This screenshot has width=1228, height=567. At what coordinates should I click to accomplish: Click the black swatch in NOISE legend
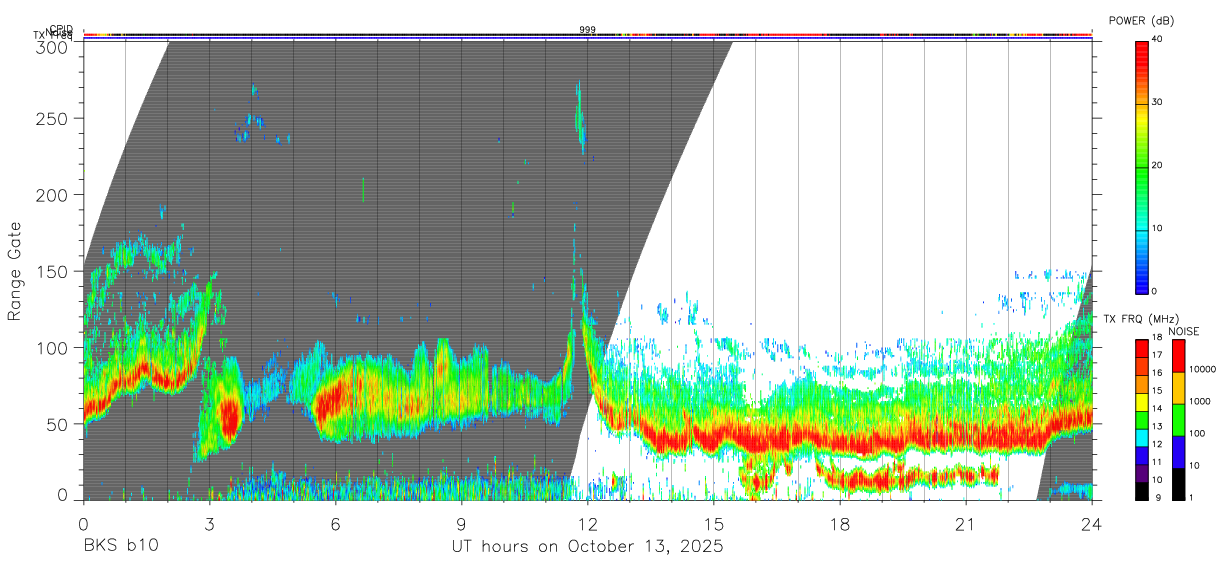1177,484
